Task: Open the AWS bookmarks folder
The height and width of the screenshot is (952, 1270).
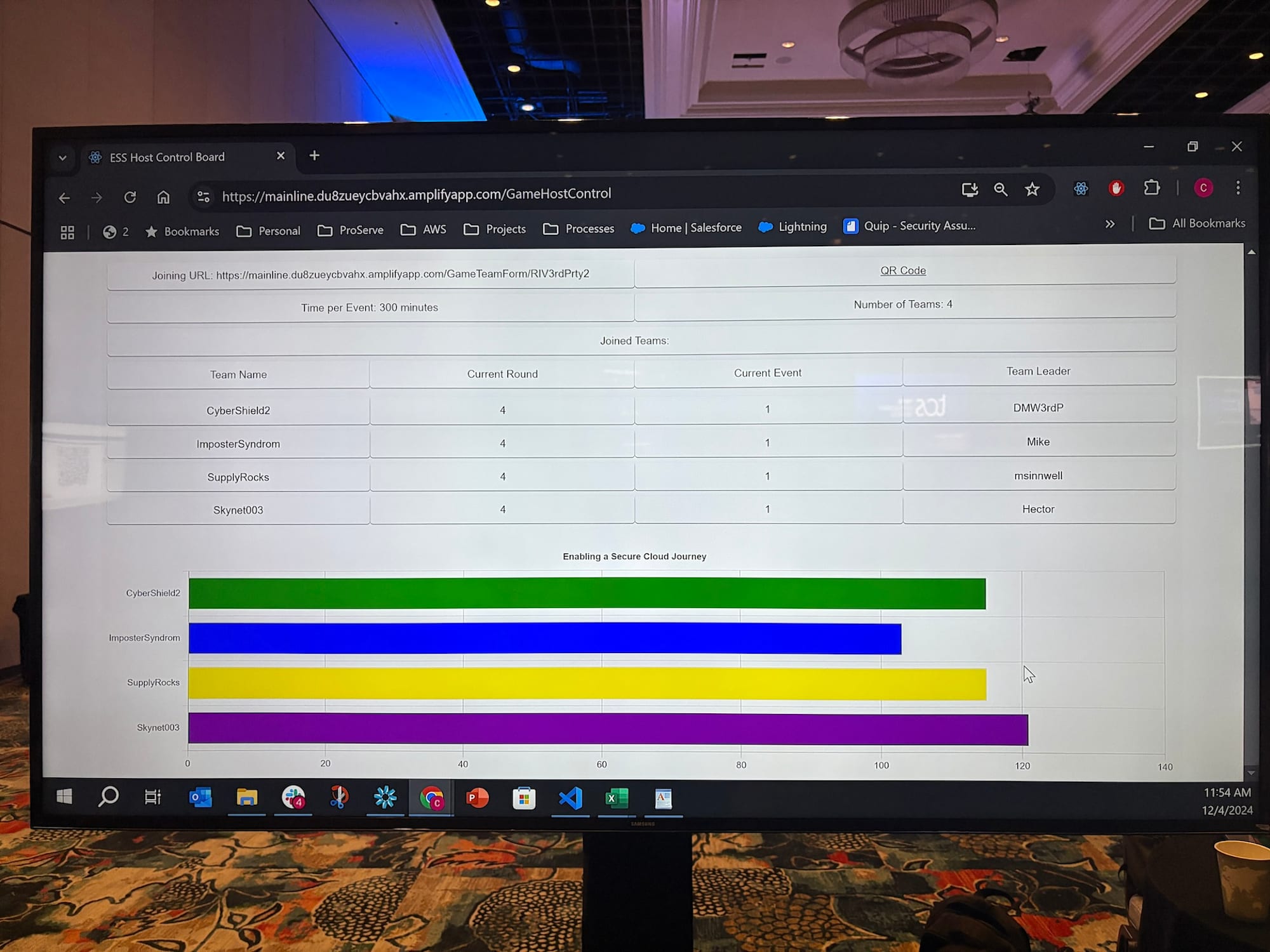Action: (424, 229)
